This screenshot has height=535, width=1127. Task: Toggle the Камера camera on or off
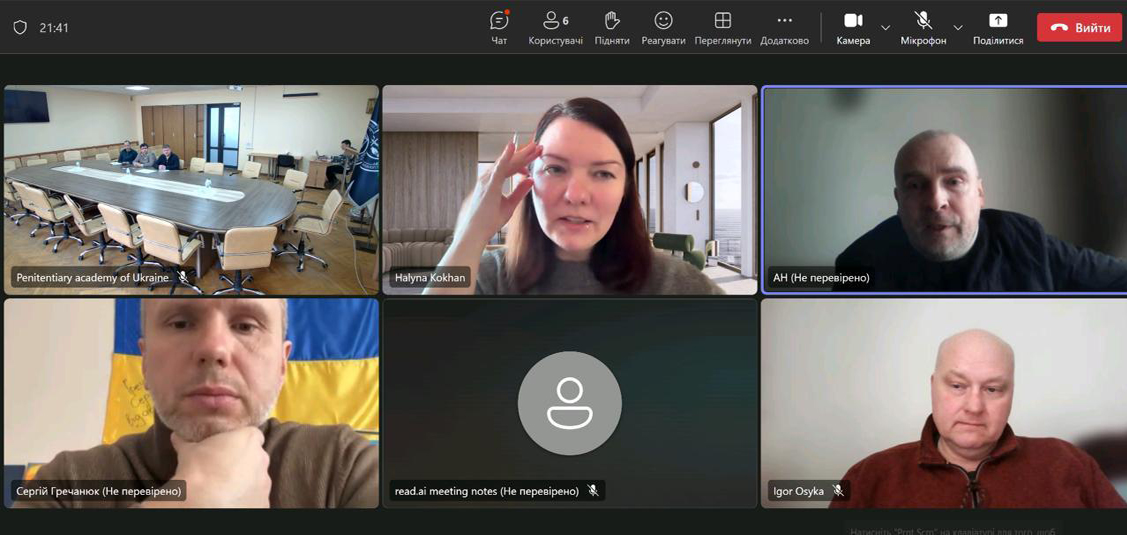pos(853,28)
